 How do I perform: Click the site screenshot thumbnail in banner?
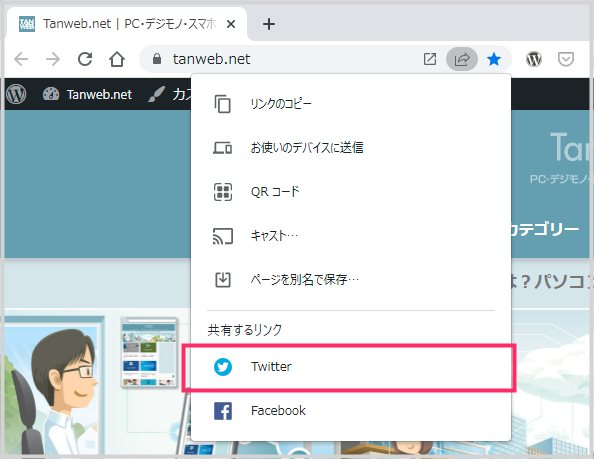click(149, 352)
